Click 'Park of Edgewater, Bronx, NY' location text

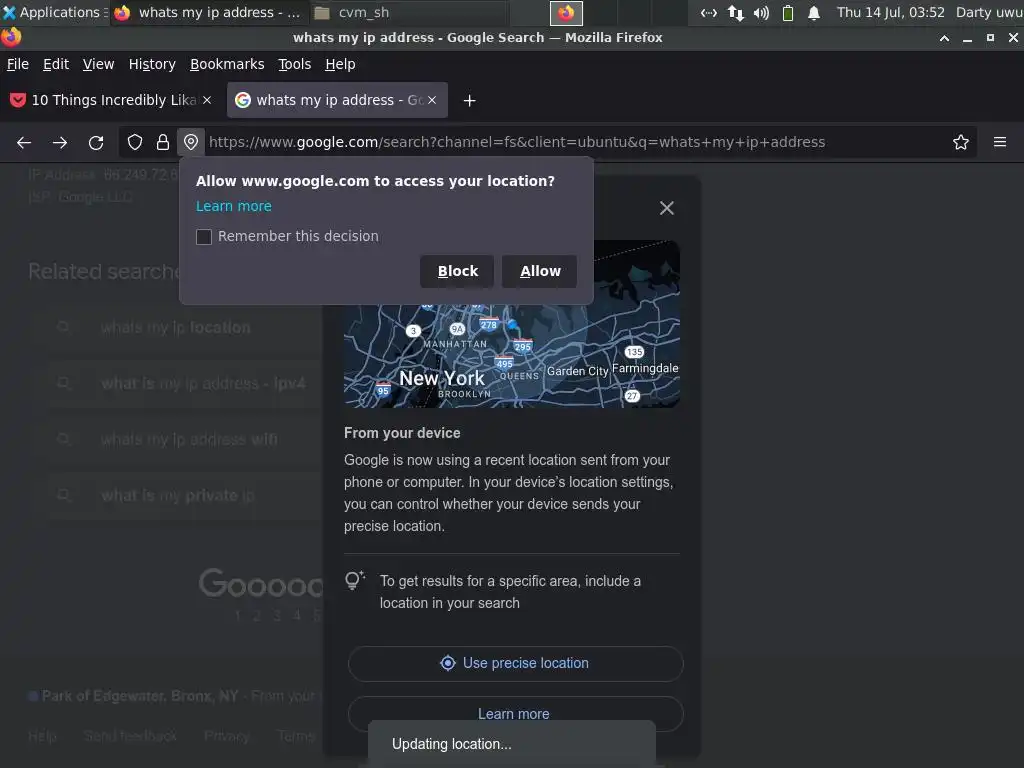(140, 696)
